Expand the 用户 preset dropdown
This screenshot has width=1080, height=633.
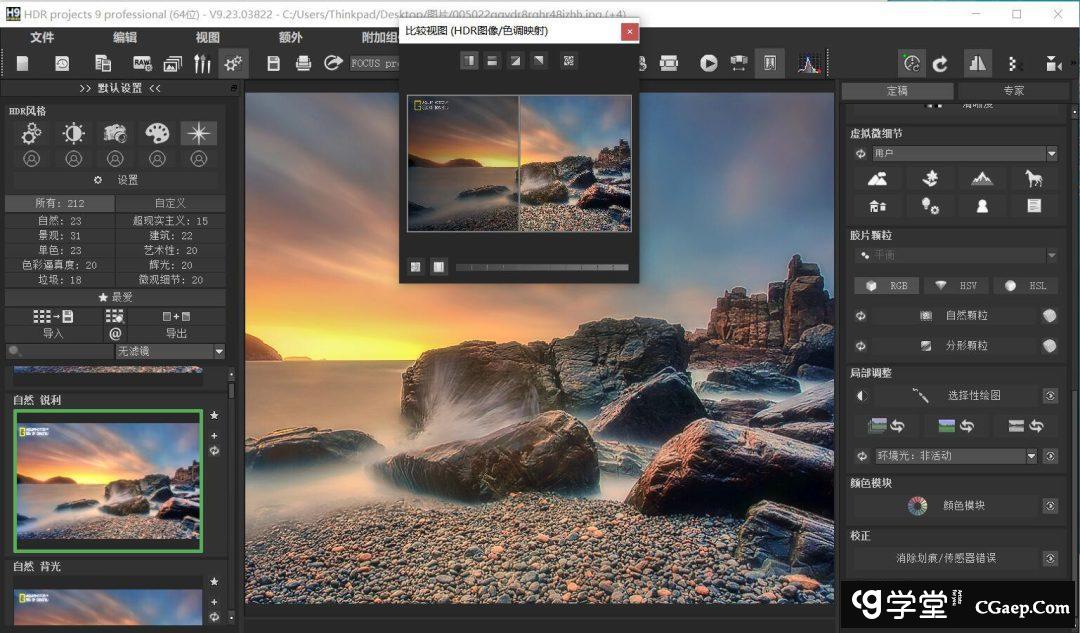pyautogui.click(x=1051, y=154)
